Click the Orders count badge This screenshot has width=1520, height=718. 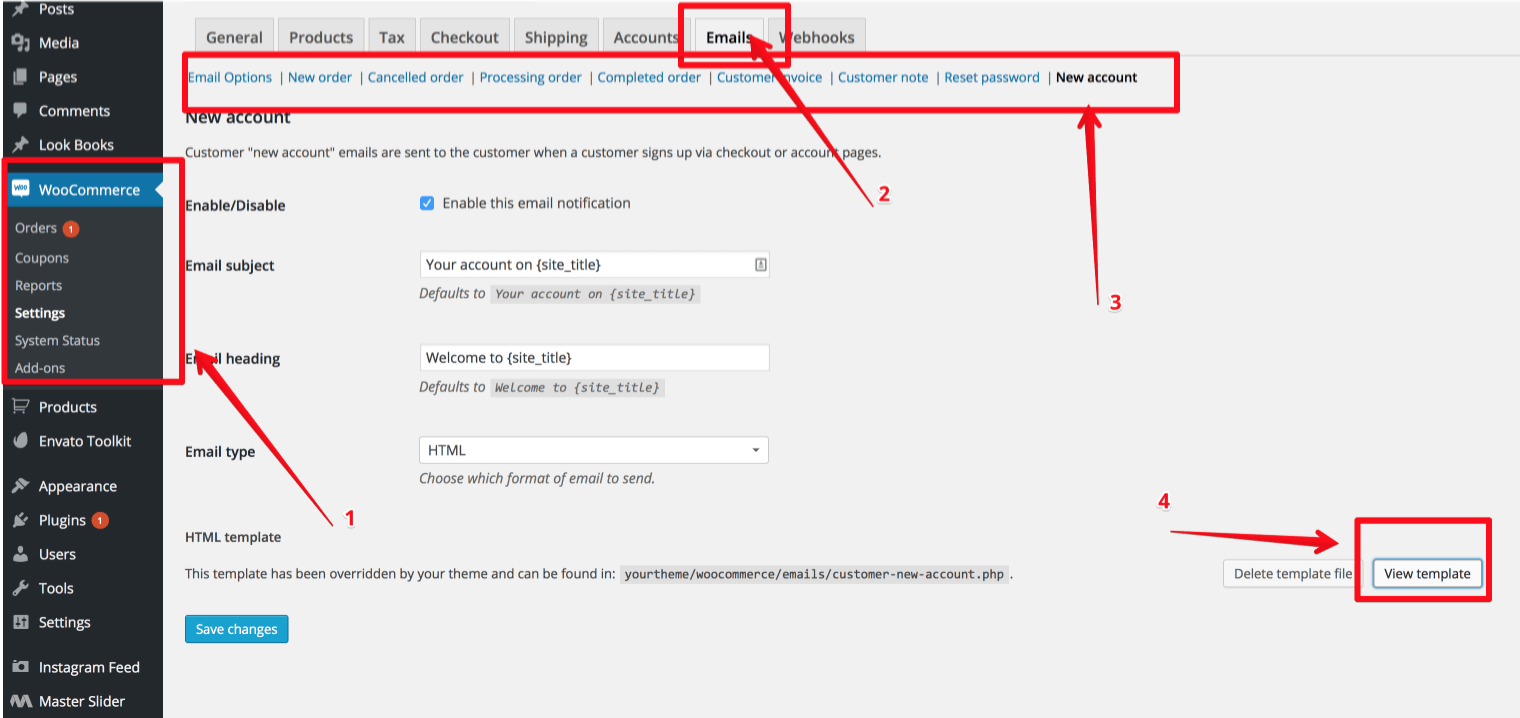coord(71,229)
